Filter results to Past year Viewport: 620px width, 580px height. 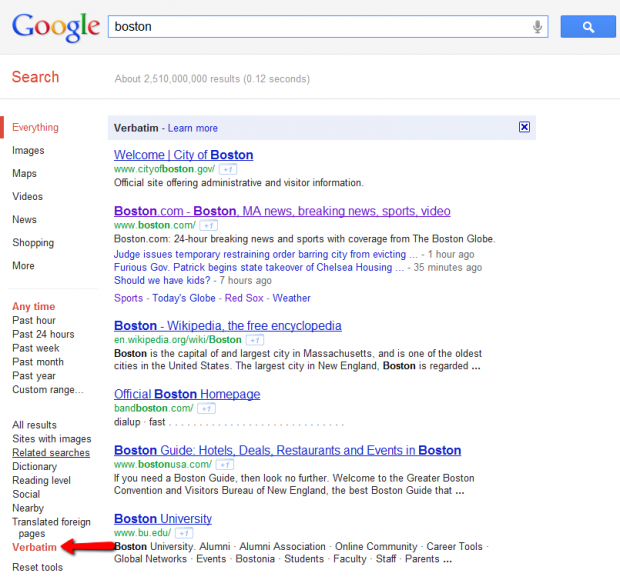click(x=34, y=376)
